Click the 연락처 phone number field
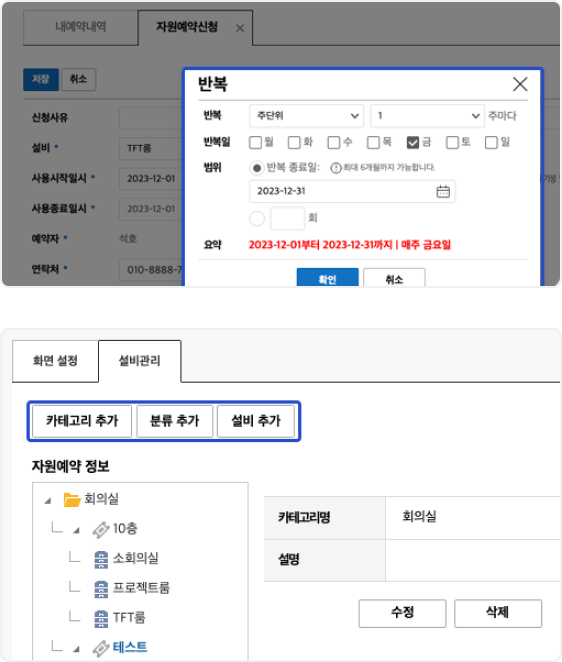562x662 pixels. click(151, 270)
